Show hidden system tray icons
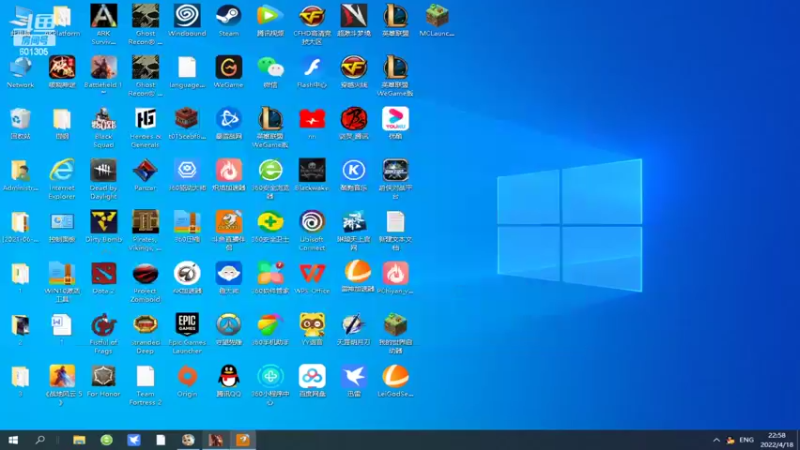 click(x=716, y=440)
